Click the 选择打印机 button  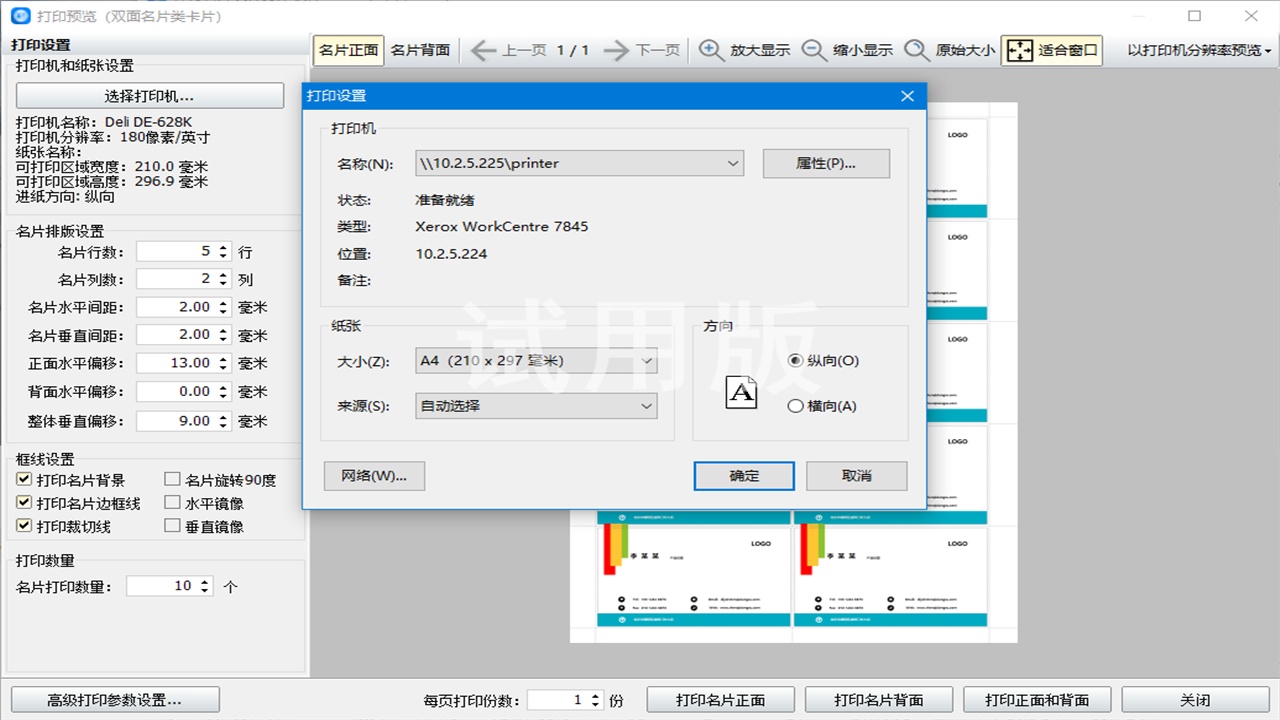(x=148, y=95)
